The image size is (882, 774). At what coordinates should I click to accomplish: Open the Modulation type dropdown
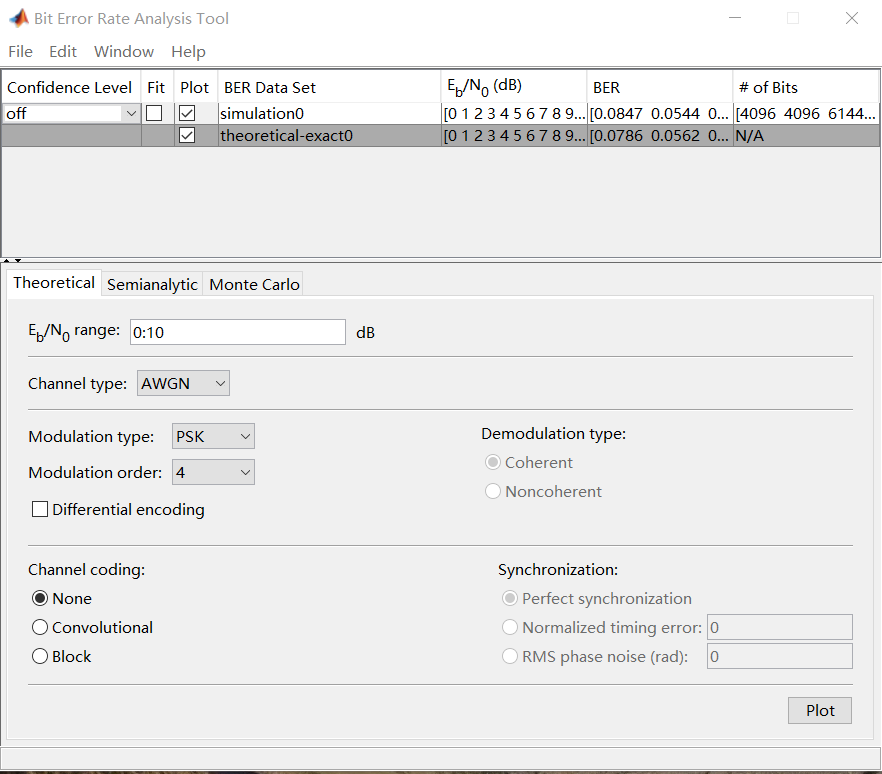click(x=213, y=436)
